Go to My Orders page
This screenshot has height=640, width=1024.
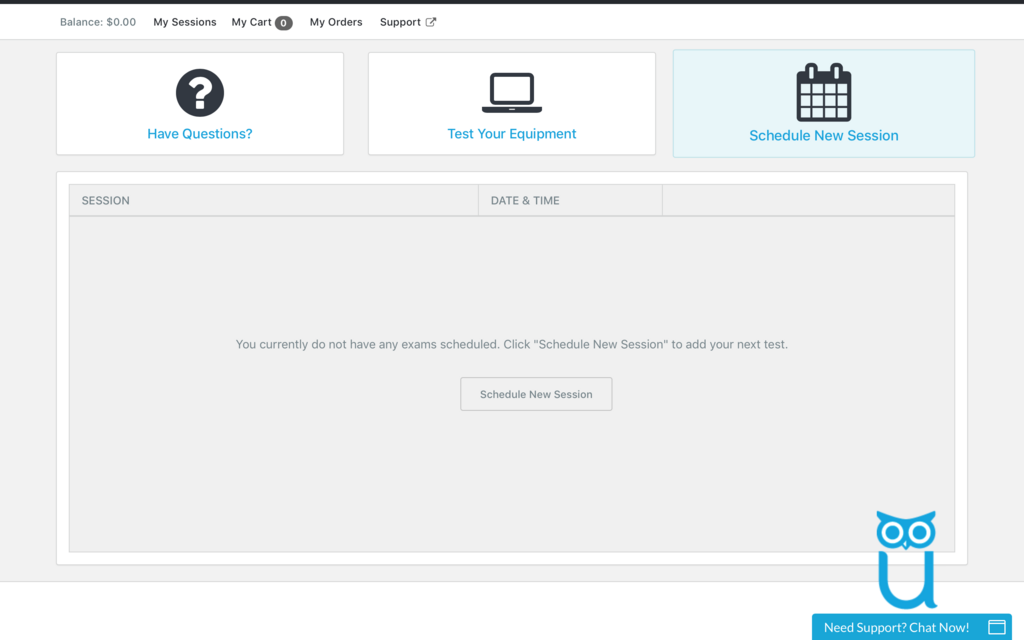336,22
